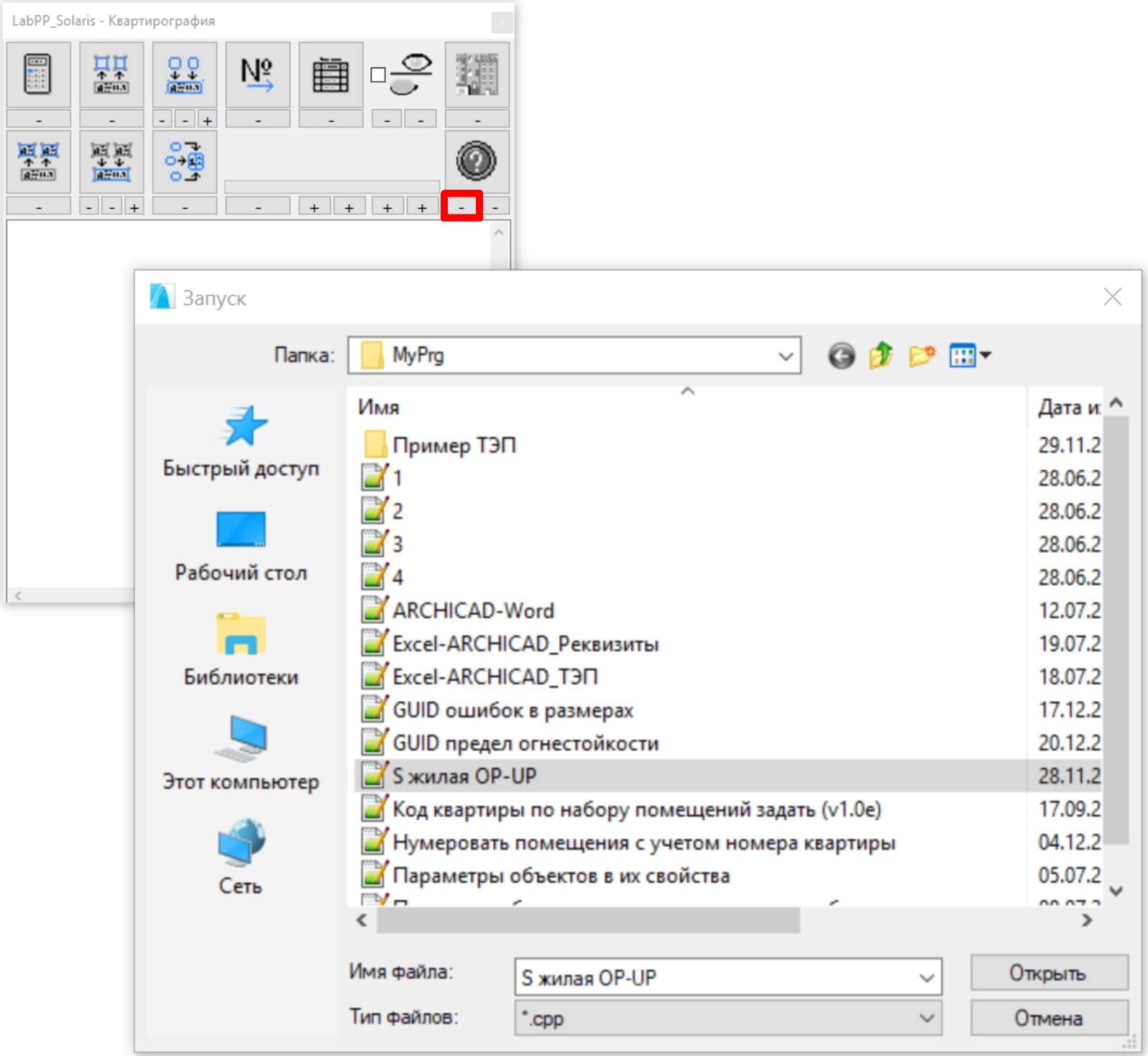The height and width of the screenshot is (1056, 1148).
Task: Select GUID ошибок в размерах file
Action: click(x=498, y=710)
